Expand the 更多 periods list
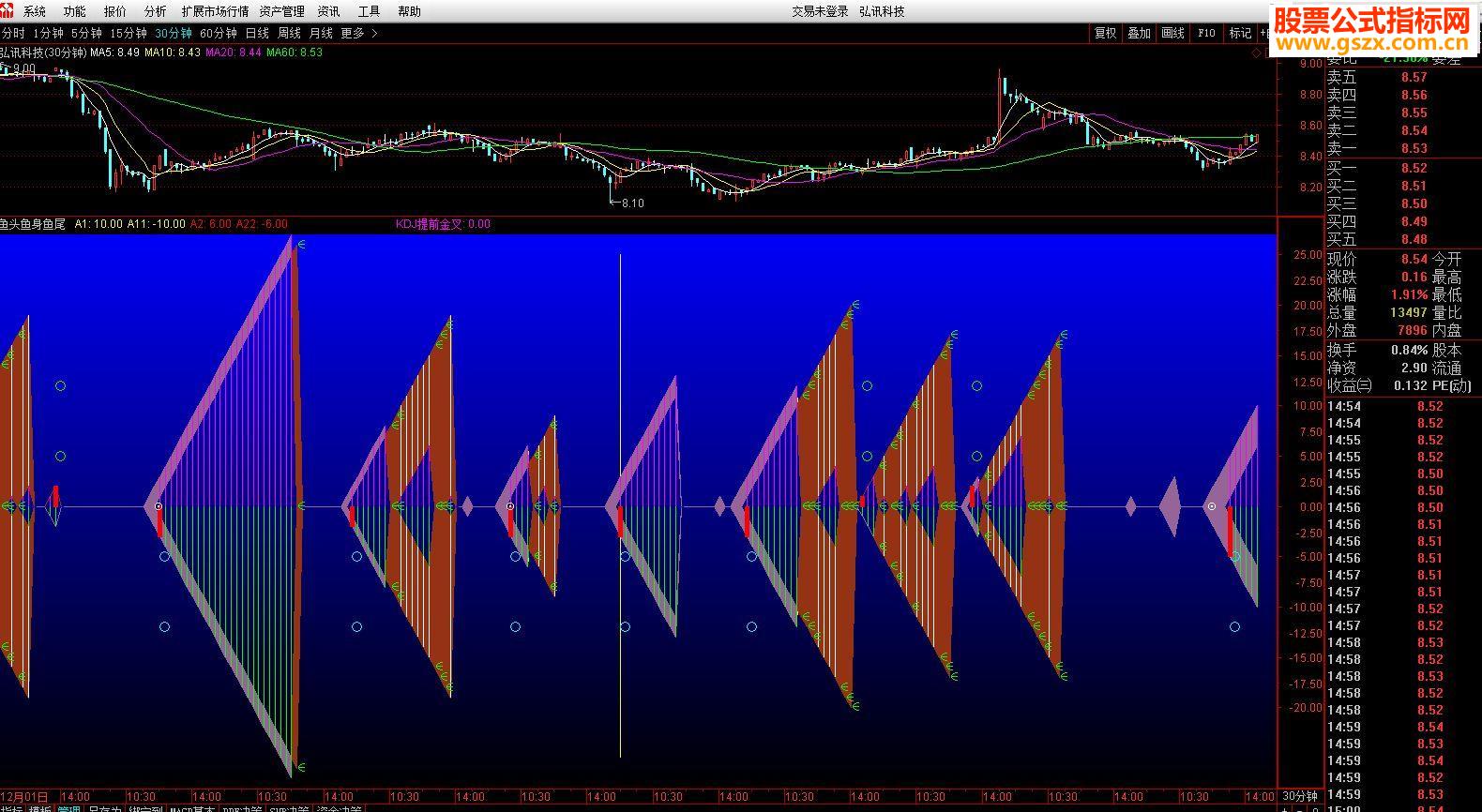The image size is (1482, 812). (x=359, y=33)
